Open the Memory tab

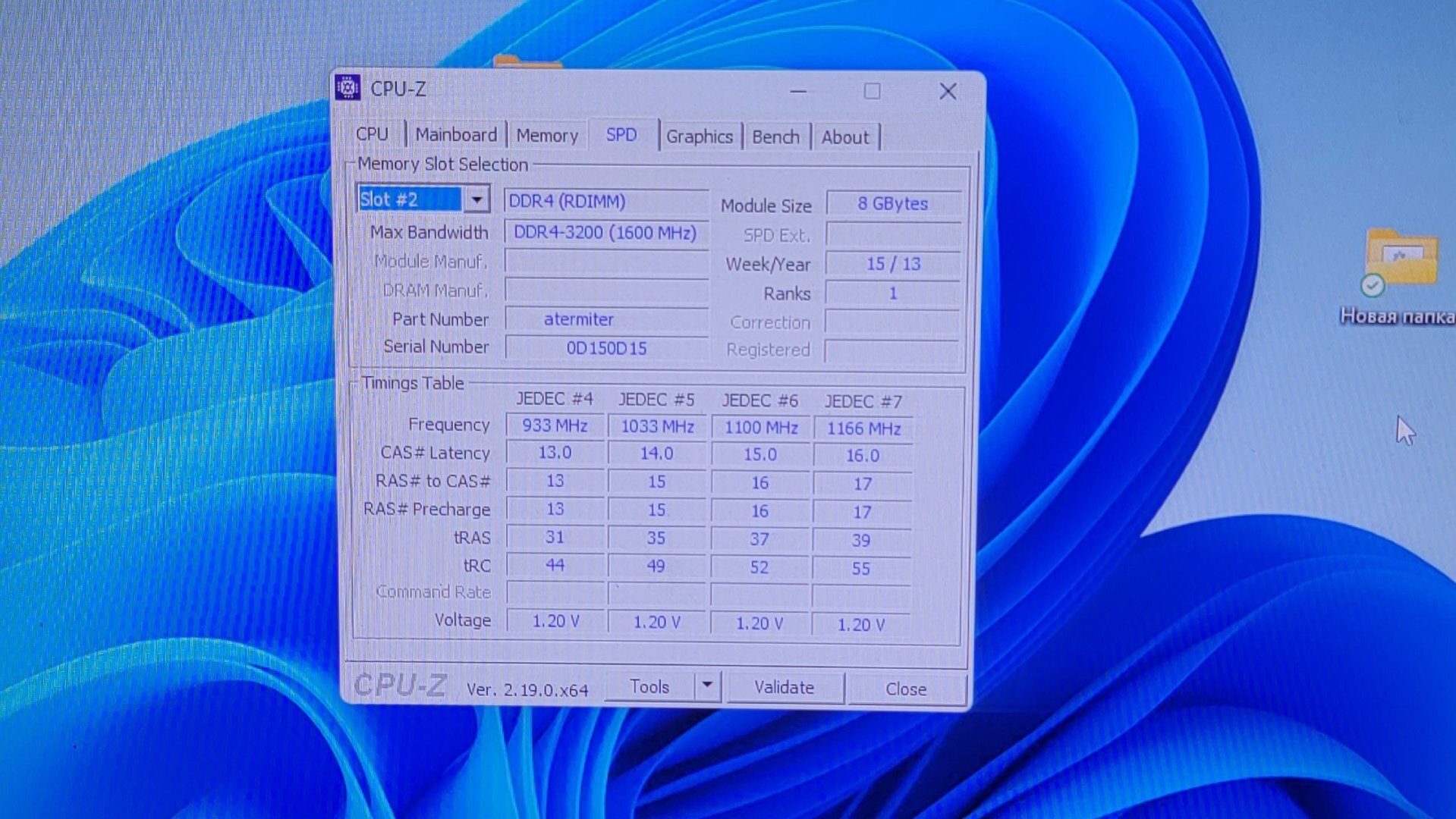pyautogui.click(x=546, y=136)
